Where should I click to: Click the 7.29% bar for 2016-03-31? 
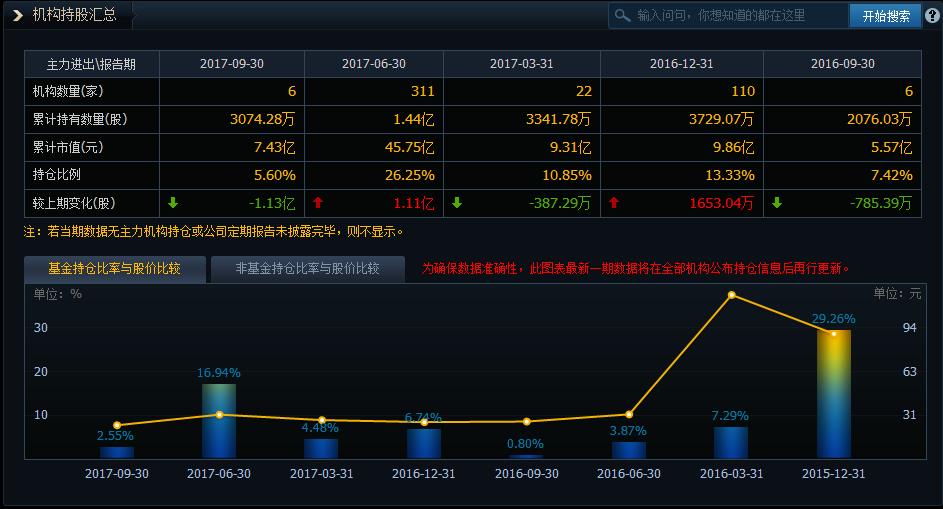click(x=731, y=443)
